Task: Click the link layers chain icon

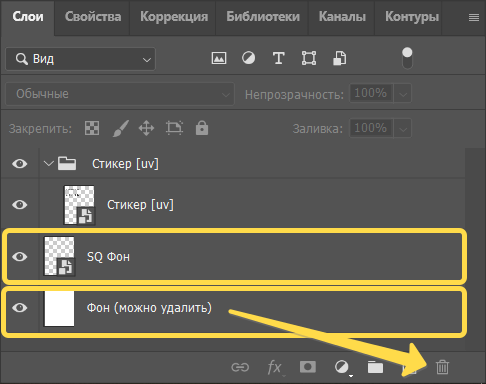Action: tap(240, 367)
